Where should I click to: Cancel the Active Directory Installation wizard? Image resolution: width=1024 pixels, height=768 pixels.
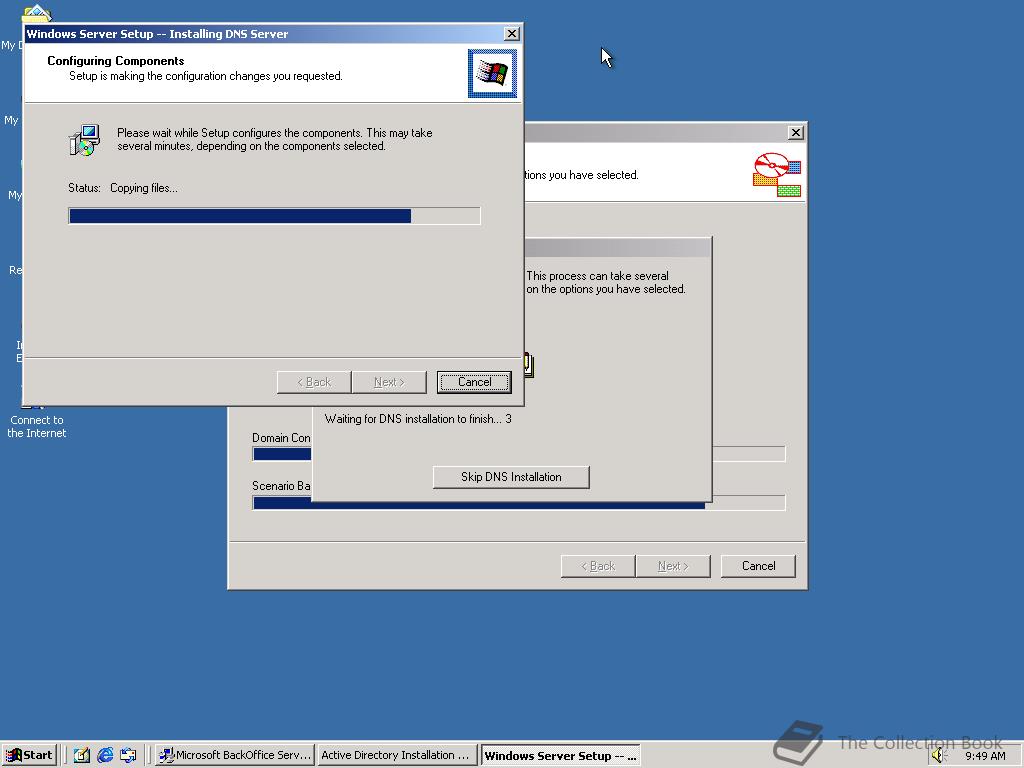(758, 566)
